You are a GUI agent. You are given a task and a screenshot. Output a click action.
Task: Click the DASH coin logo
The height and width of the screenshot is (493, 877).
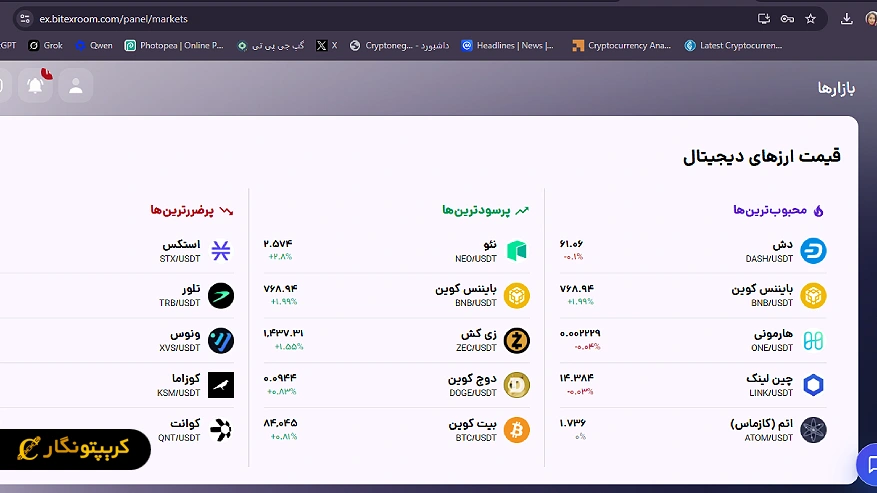[813, 251]
